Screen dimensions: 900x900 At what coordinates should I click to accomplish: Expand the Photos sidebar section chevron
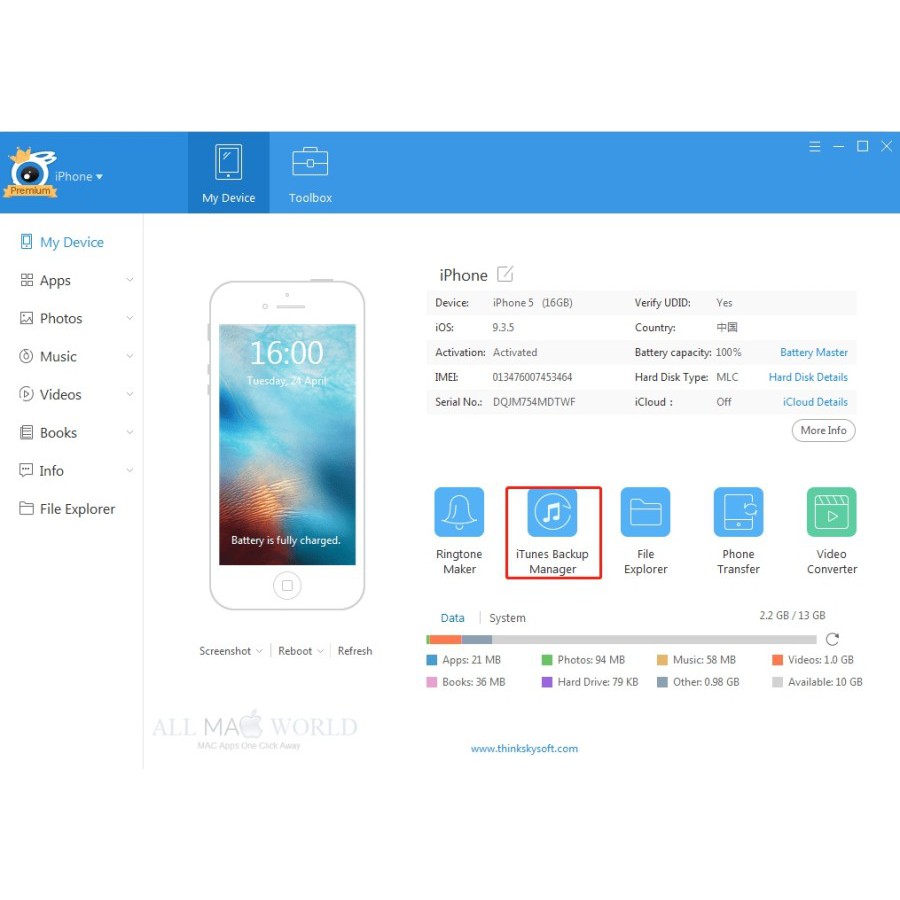(130, 317)
